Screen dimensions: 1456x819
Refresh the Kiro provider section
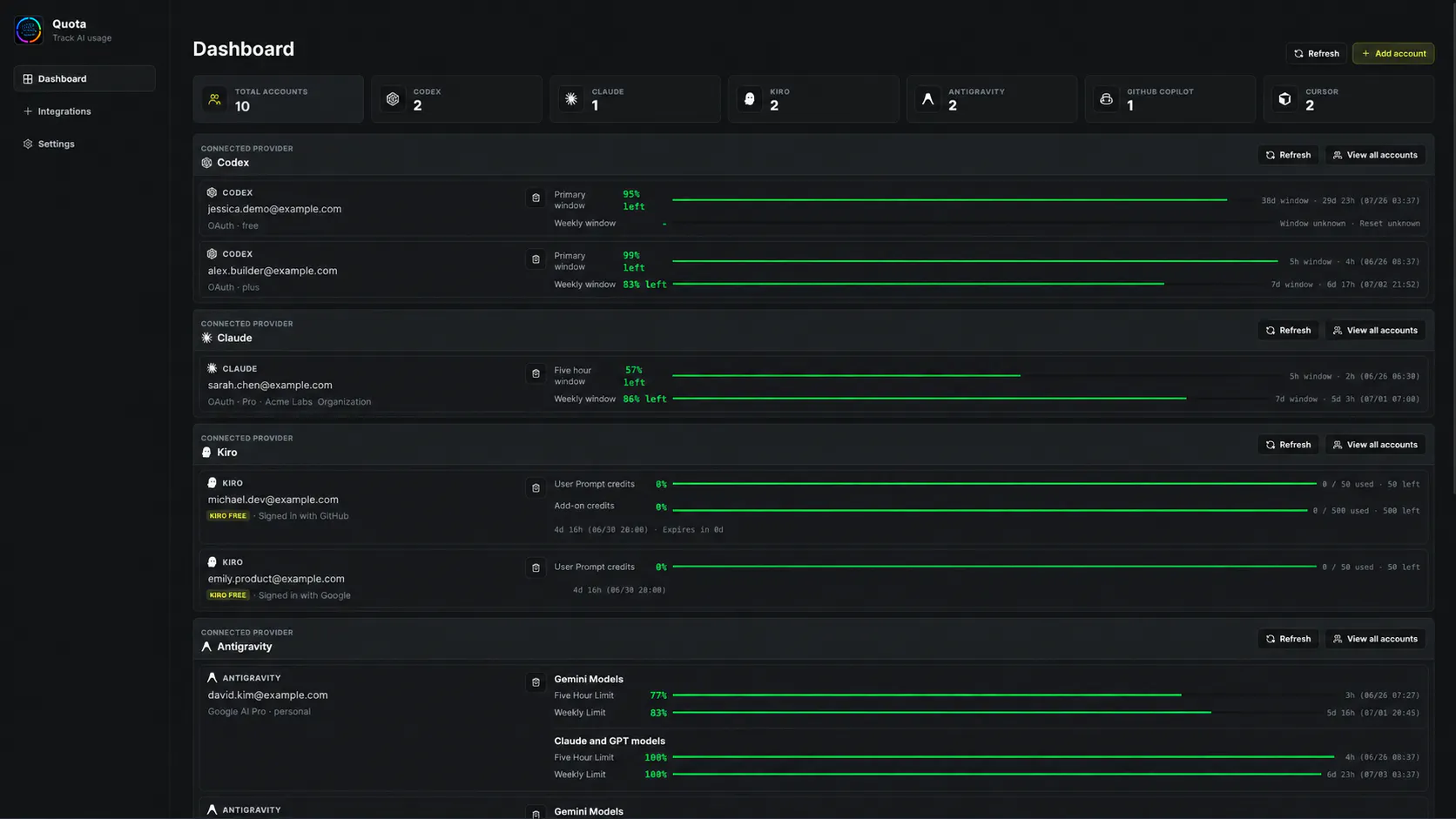(x=1288, y=445)
